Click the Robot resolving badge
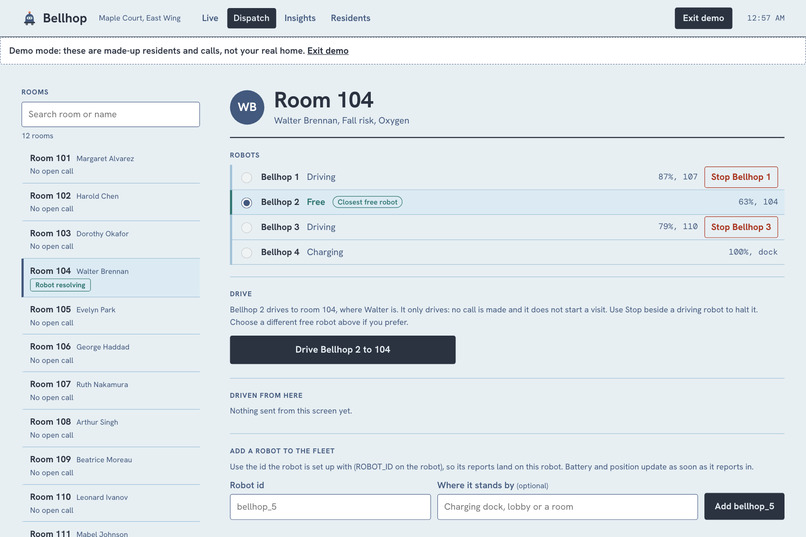 tap(60, 285)
